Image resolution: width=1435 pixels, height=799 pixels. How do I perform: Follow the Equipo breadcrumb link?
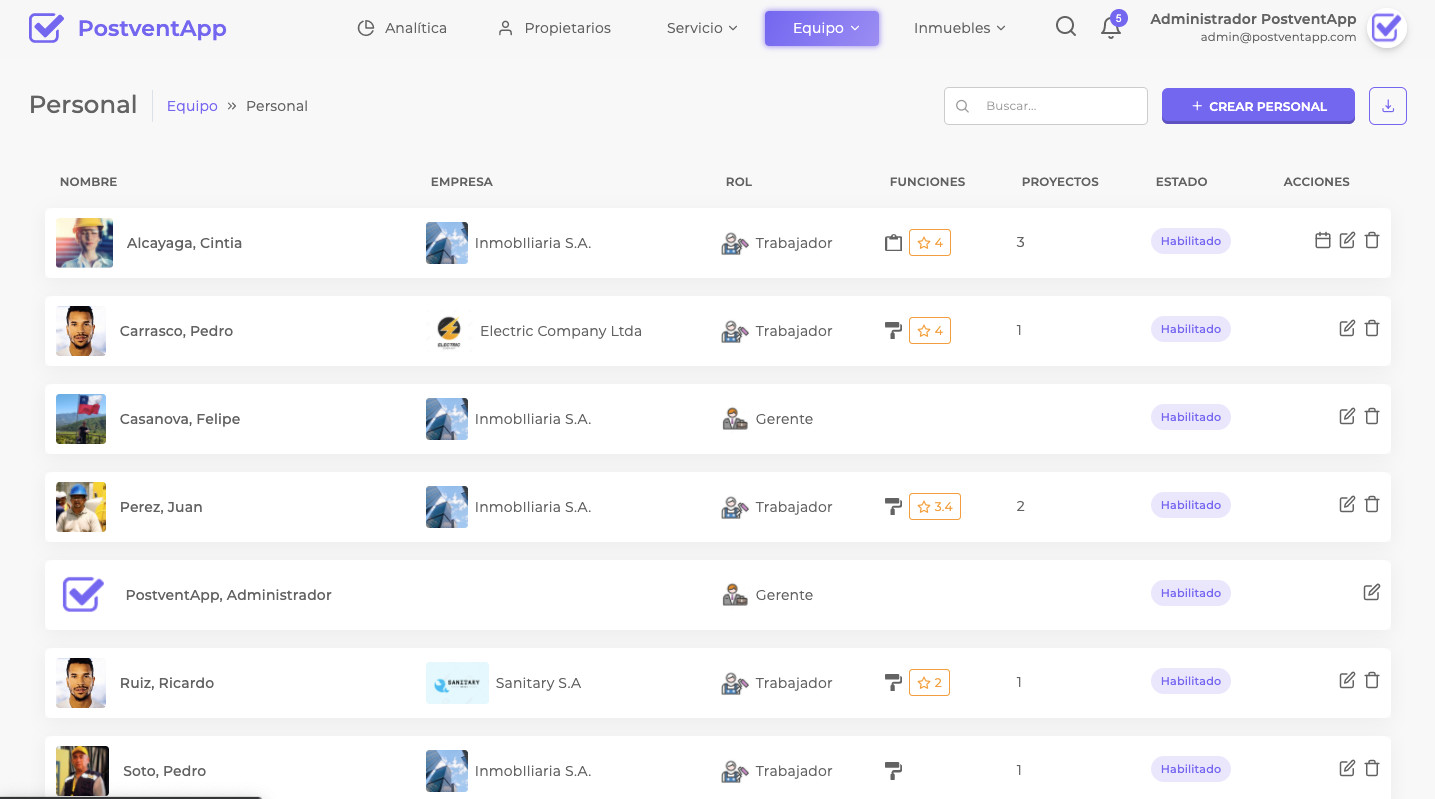coord(192,106)
